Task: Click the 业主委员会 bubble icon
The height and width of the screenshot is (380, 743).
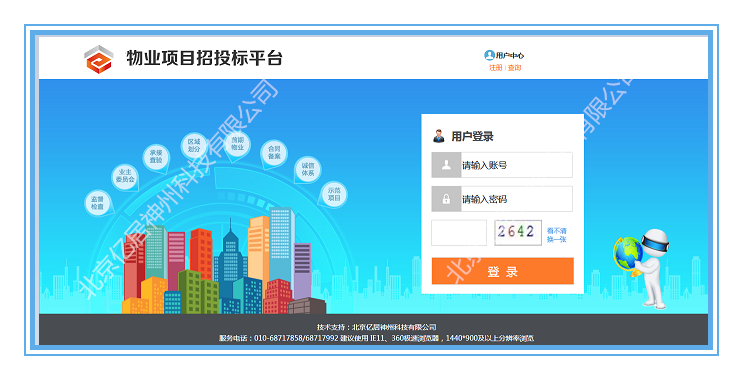Action: [125, 176]
